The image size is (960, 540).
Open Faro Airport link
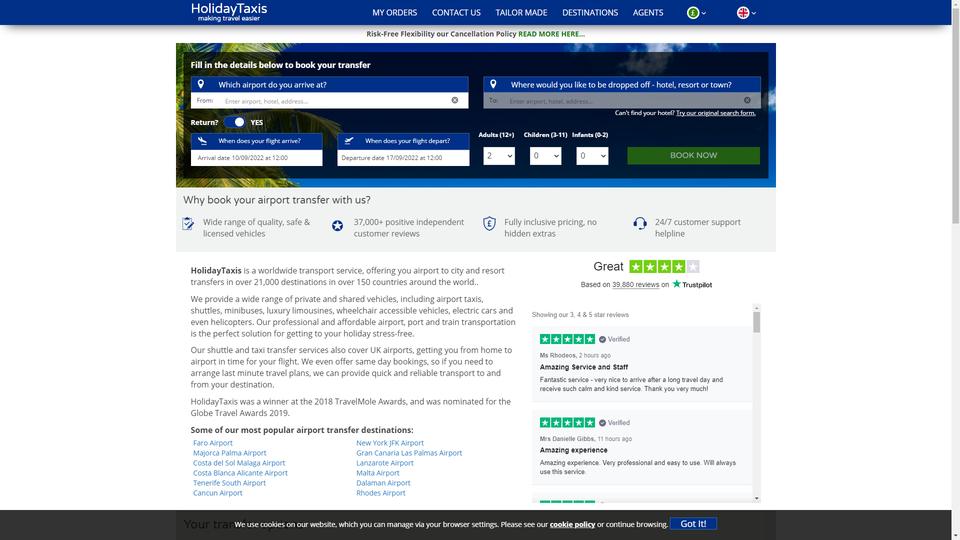tap(212, 443)
